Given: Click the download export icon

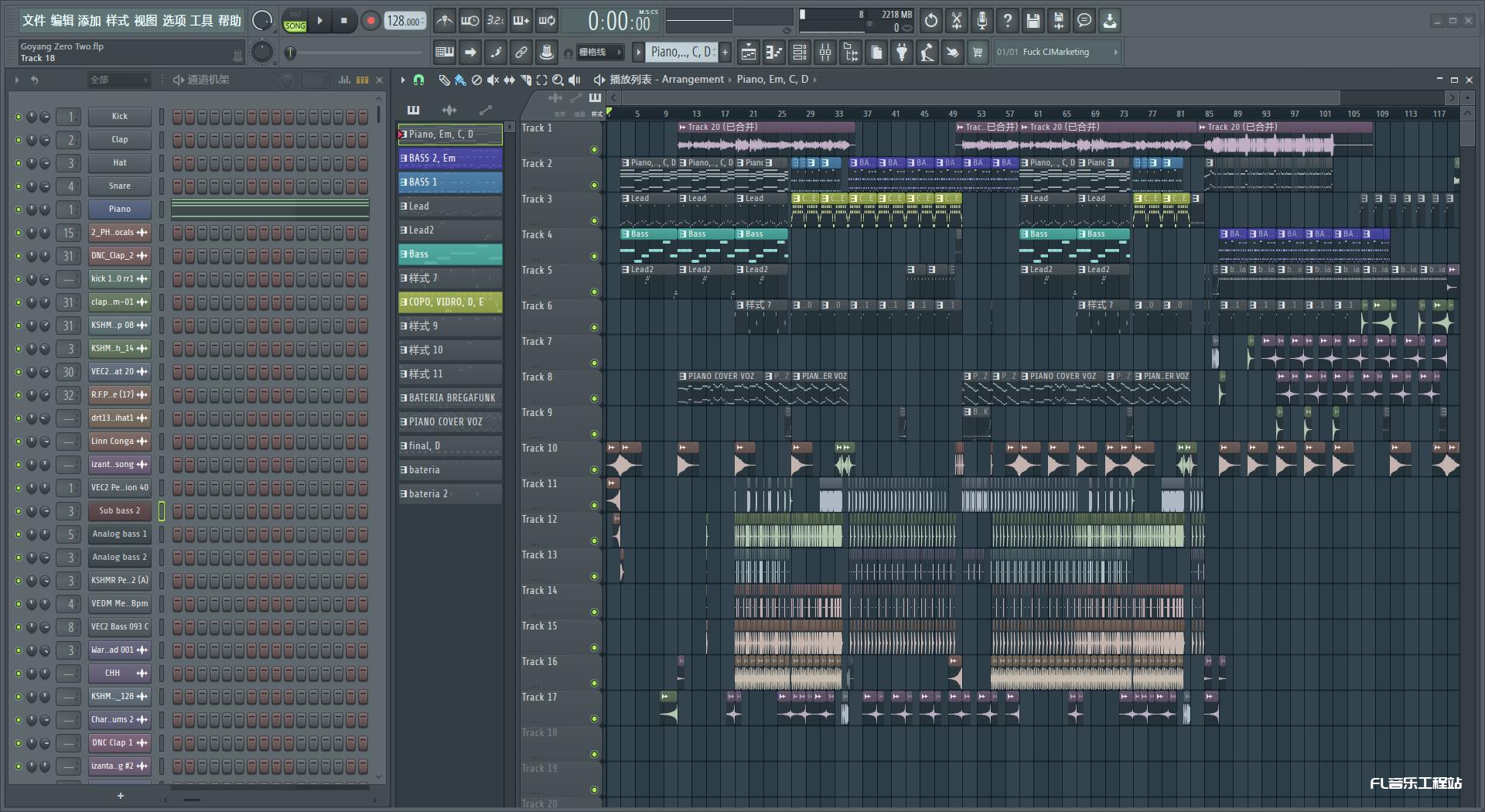Looking at the screenshot, I should pyautogui.click(x=1110, y=21).
